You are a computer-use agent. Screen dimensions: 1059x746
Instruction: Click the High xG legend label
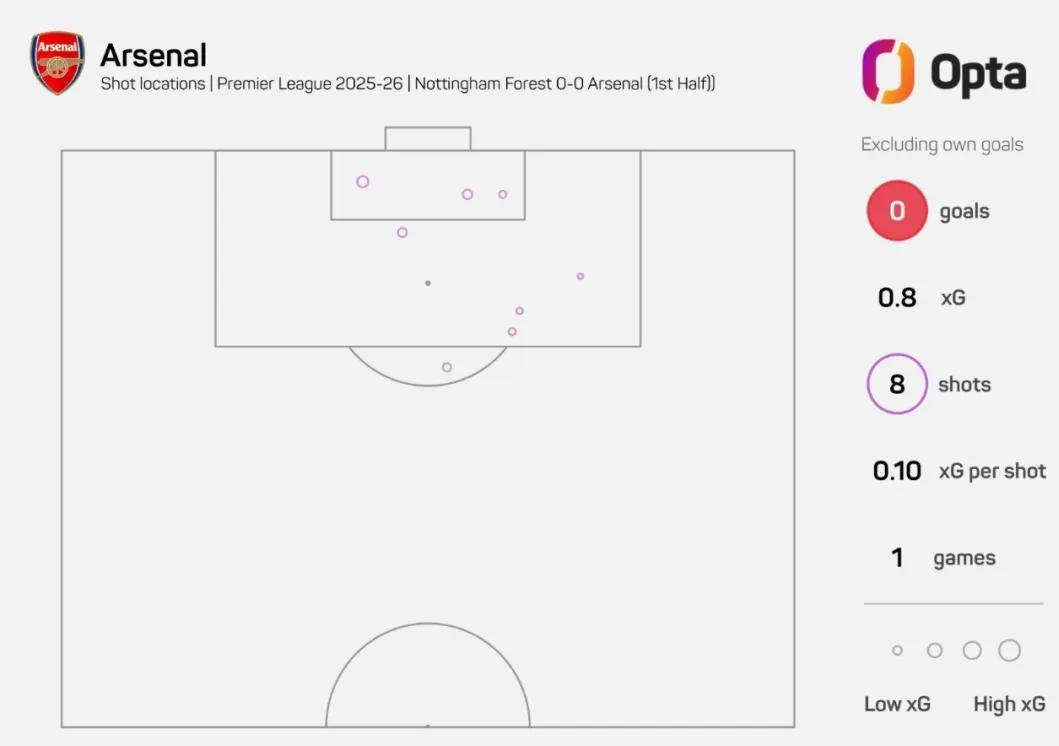click(1009, 704)
